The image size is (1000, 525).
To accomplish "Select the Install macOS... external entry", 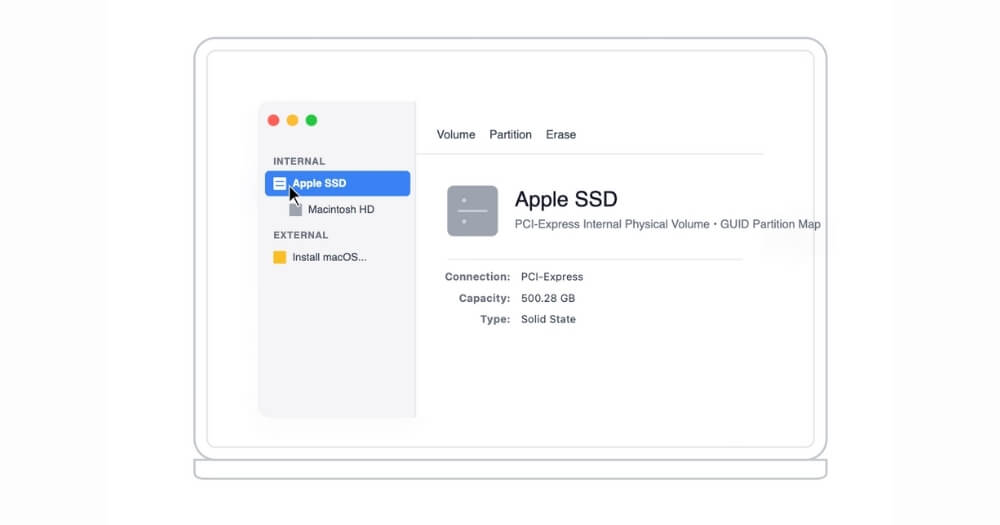I will click(x=329, y=257).
